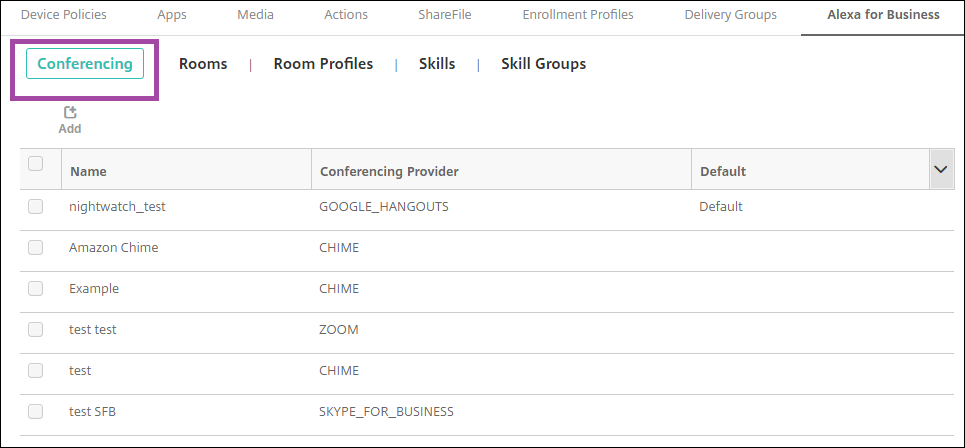965x448 pixels.
Task: Switch to the Apps tab
Action: (172, 15)
